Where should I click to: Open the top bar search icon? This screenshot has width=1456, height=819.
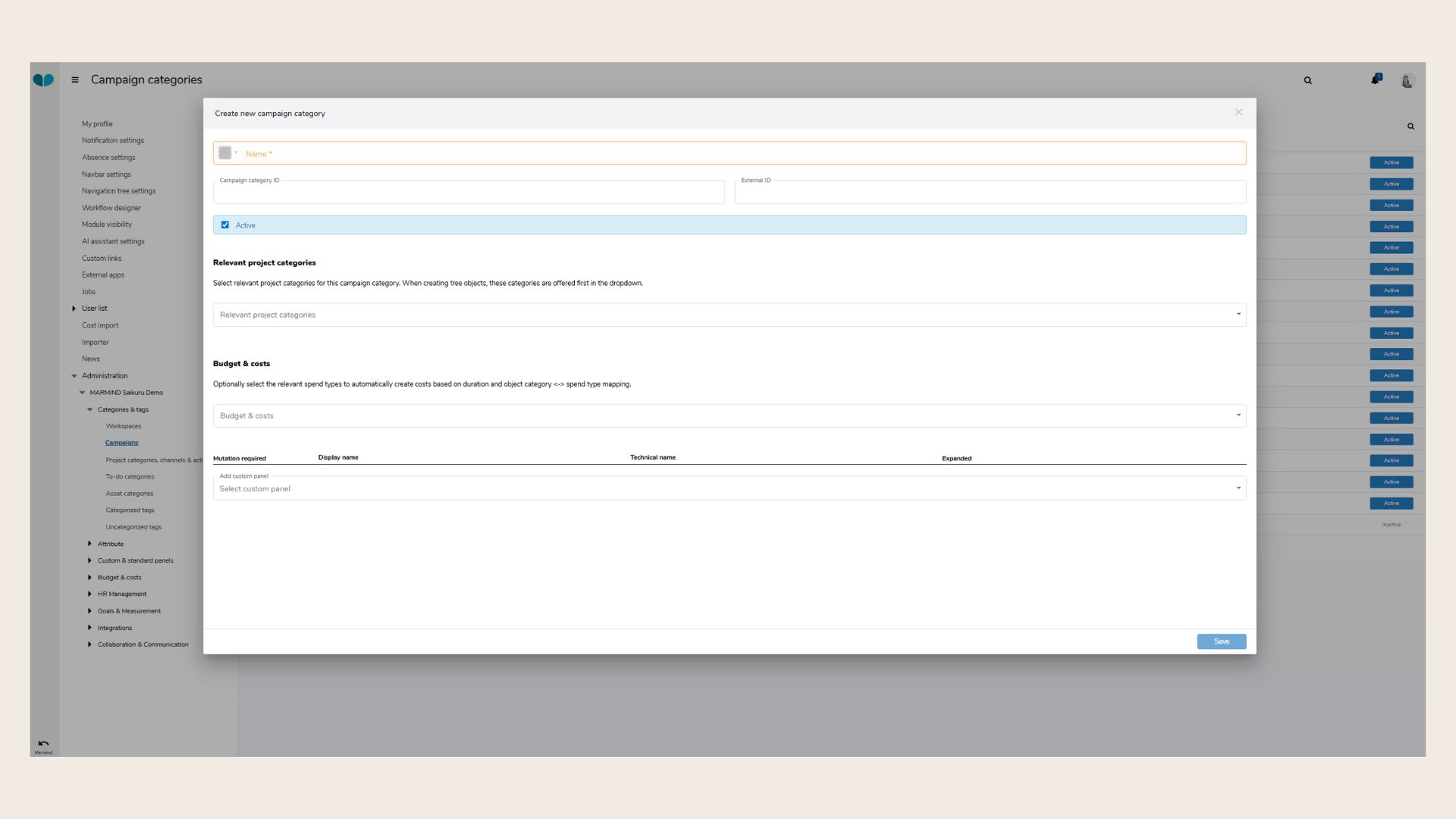(x=1307, y=80)
